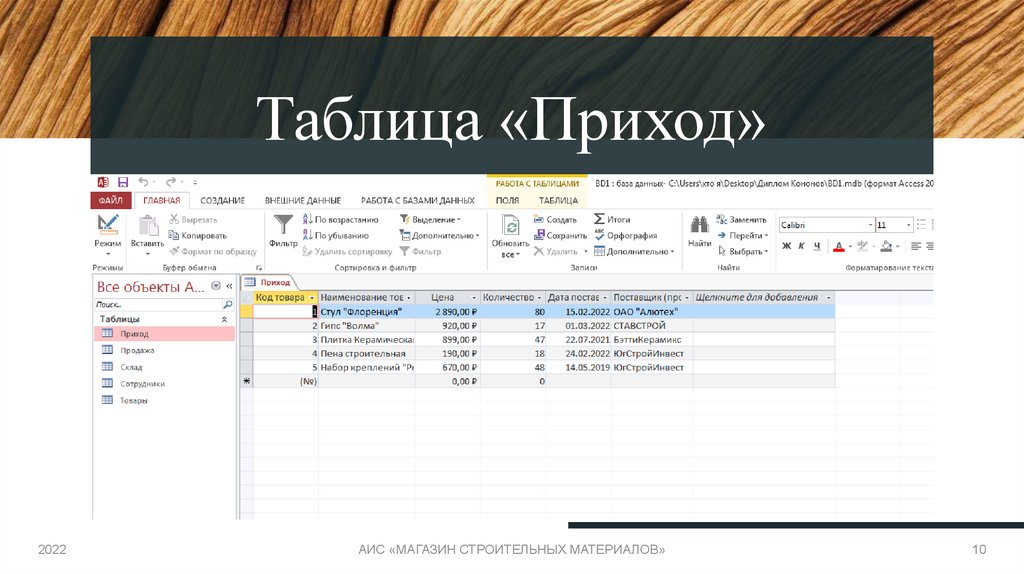Click the bulleted list icon in text formatting
Image resolution: width=1024 pixels, height=574 pixels.
click(x=921, y=225)
